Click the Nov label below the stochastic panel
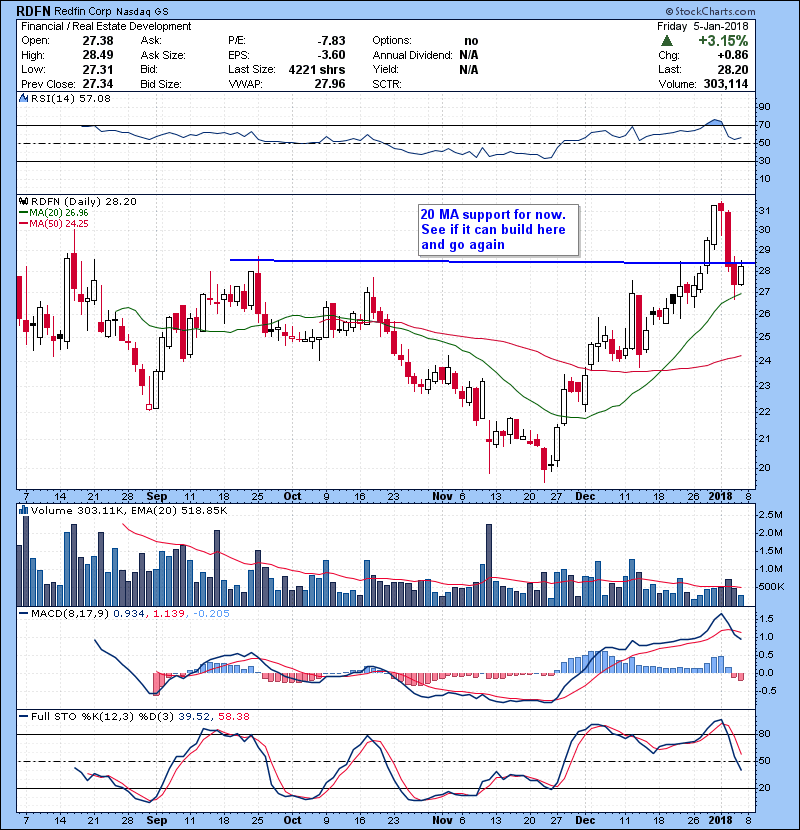 tap(443, 820)
